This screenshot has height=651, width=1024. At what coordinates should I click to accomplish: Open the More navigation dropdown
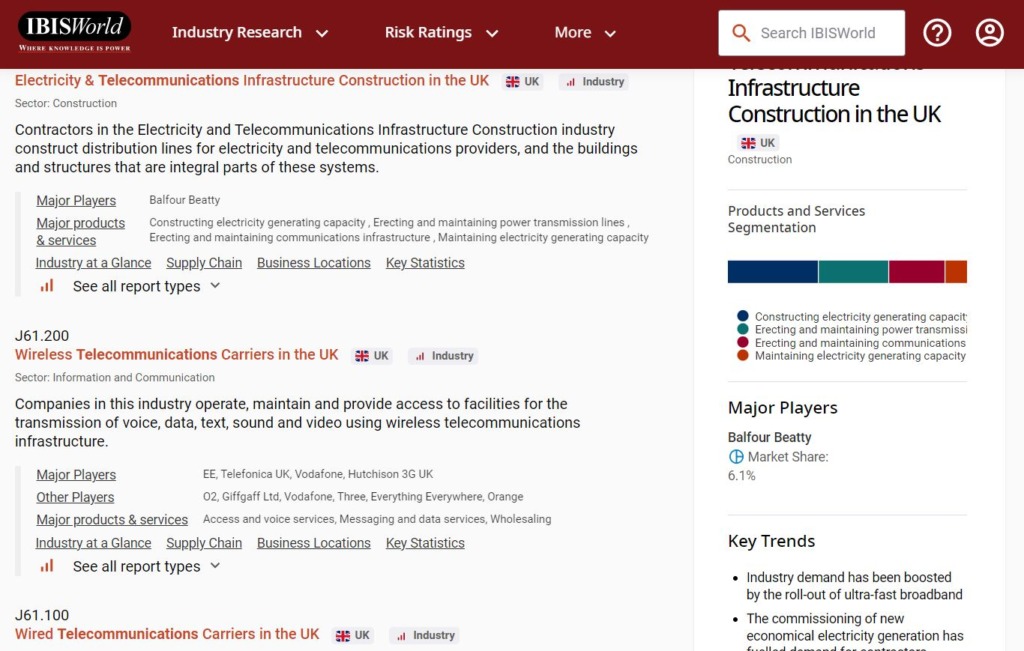(585, 33)
